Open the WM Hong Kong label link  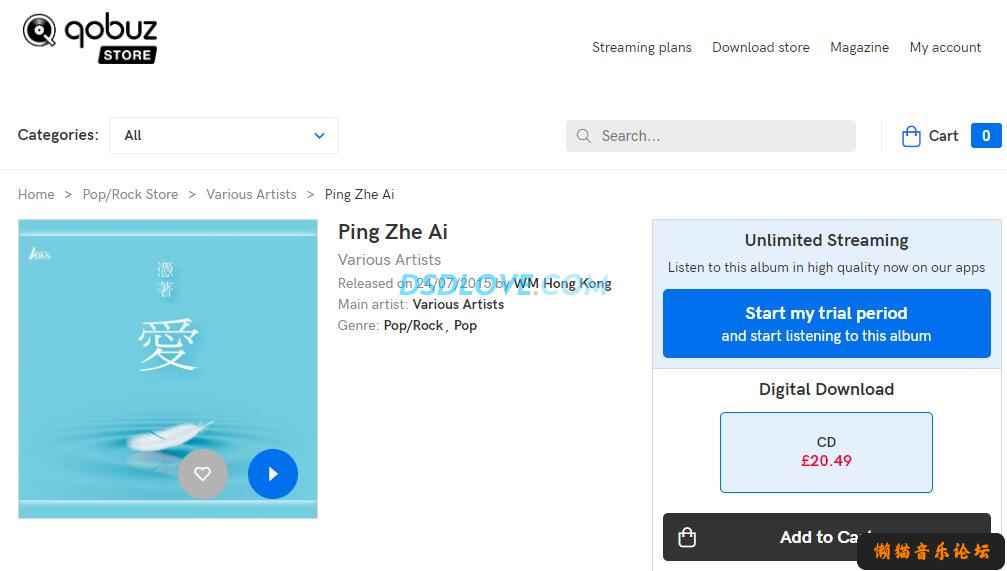(x=562, y=283)
